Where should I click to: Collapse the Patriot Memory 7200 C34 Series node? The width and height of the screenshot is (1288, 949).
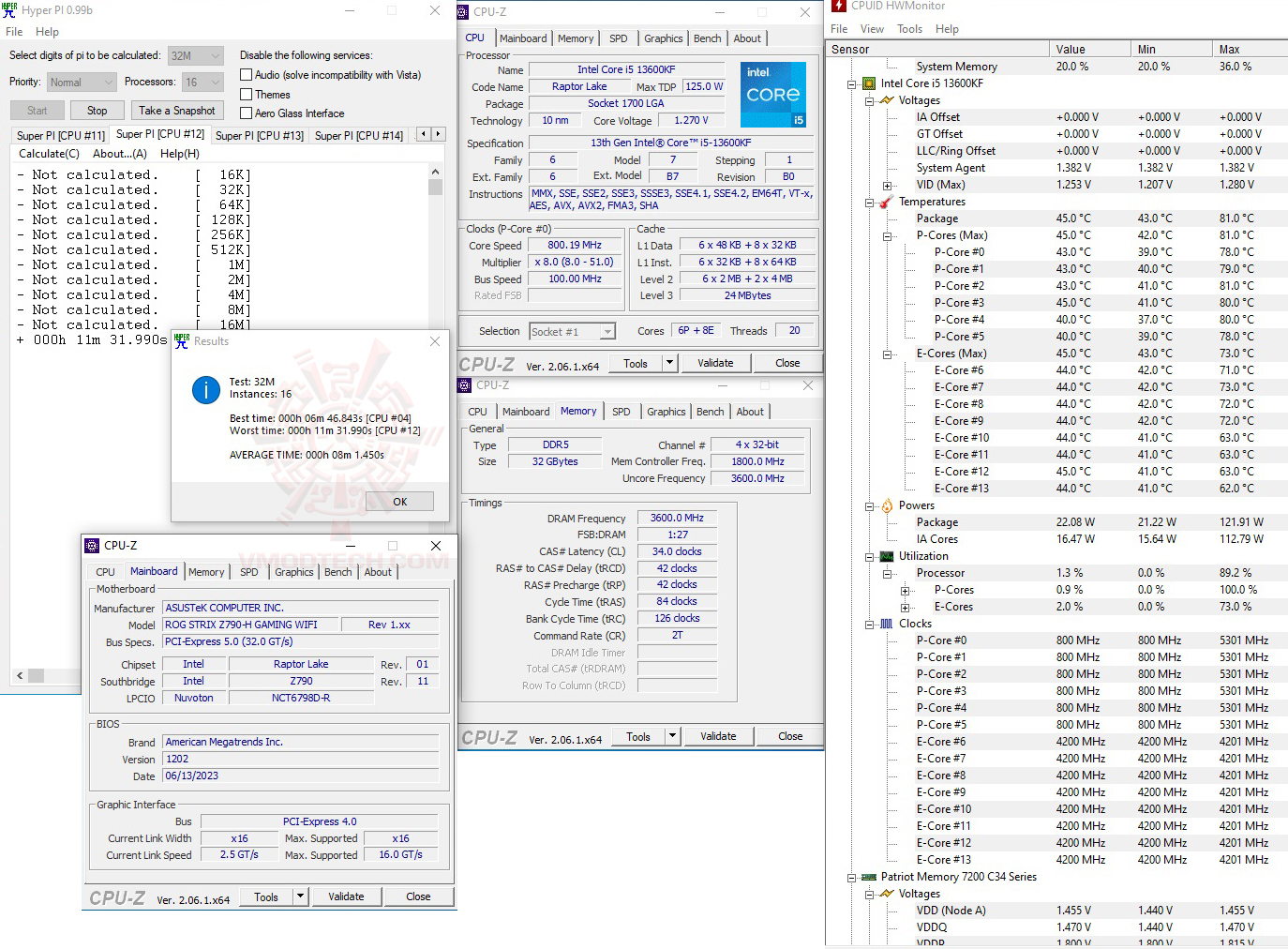pyautogui.click(x=852, y=877)
